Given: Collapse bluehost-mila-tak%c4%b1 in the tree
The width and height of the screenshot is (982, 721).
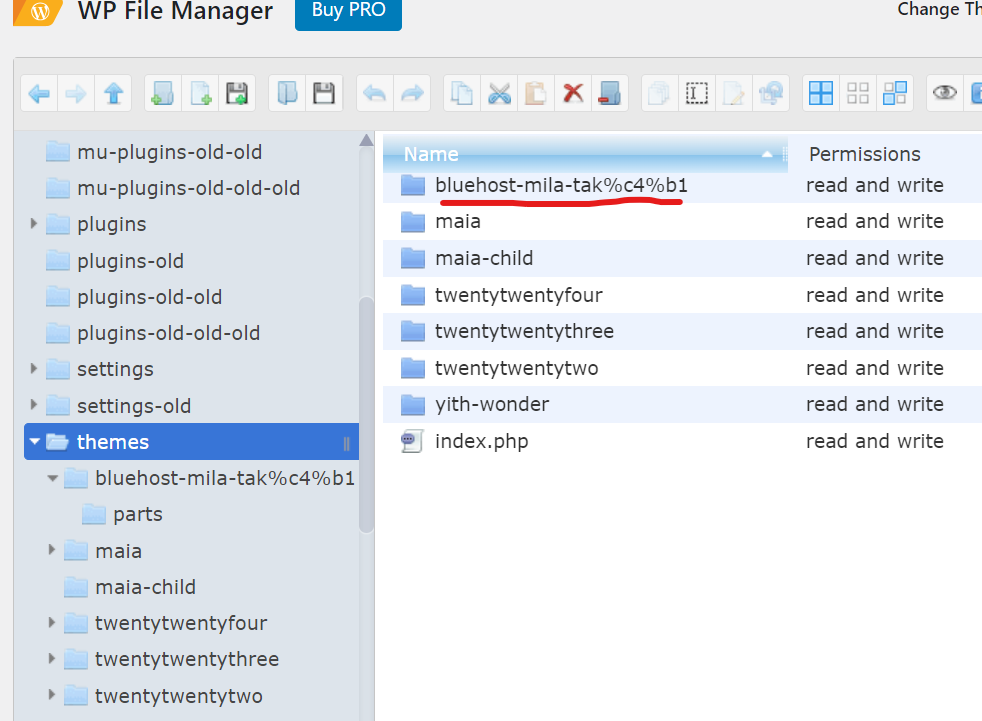Looking at the screenshot, I should click(x=53, y=479).
